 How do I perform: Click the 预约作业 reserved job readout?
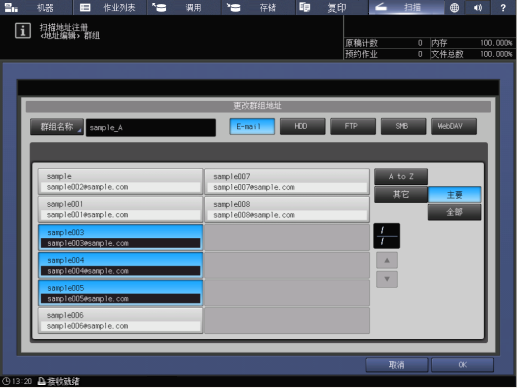pos(386,54)
